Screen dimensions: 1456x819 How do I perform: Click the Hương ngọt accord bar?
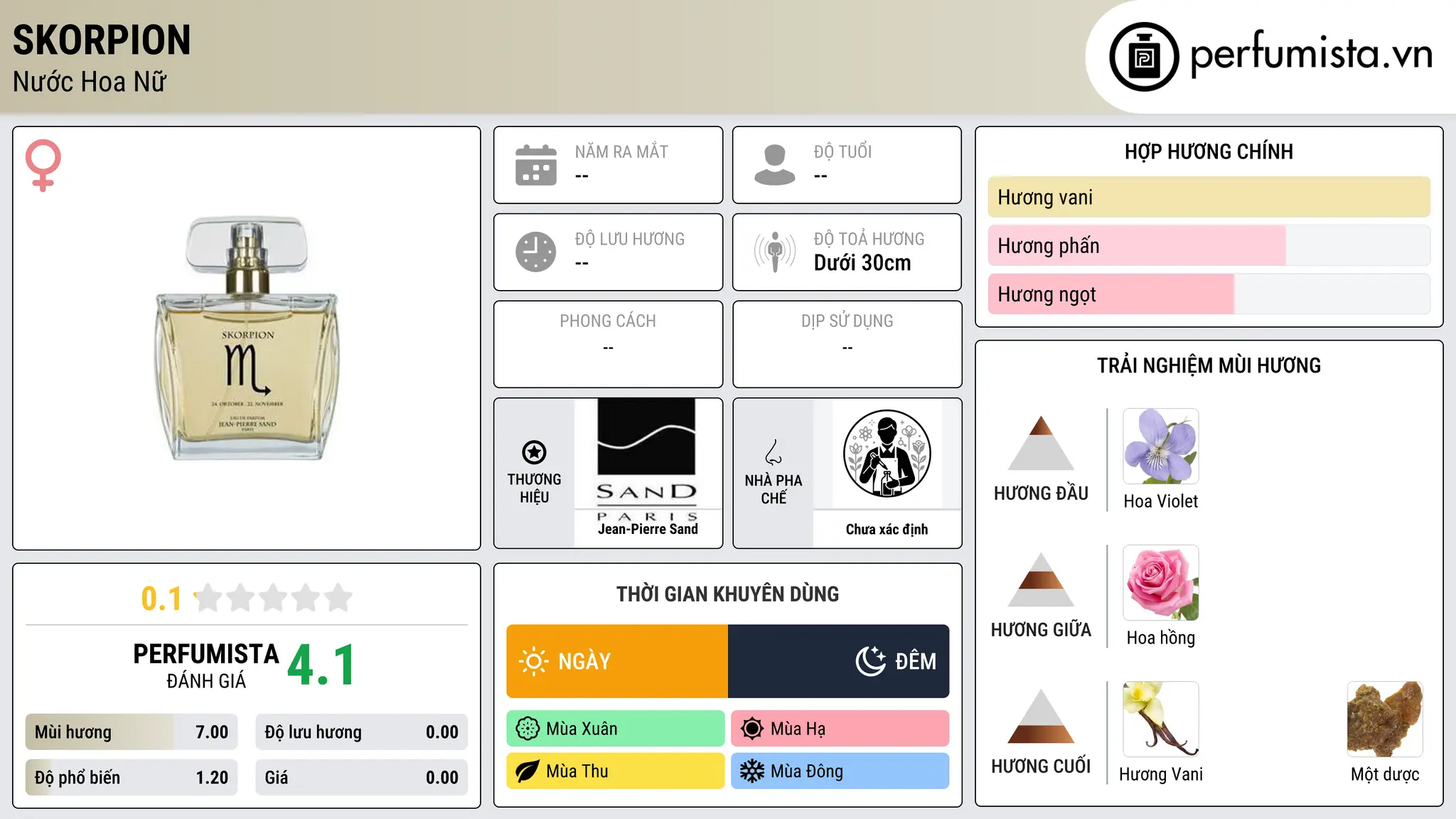[1209, 294]
